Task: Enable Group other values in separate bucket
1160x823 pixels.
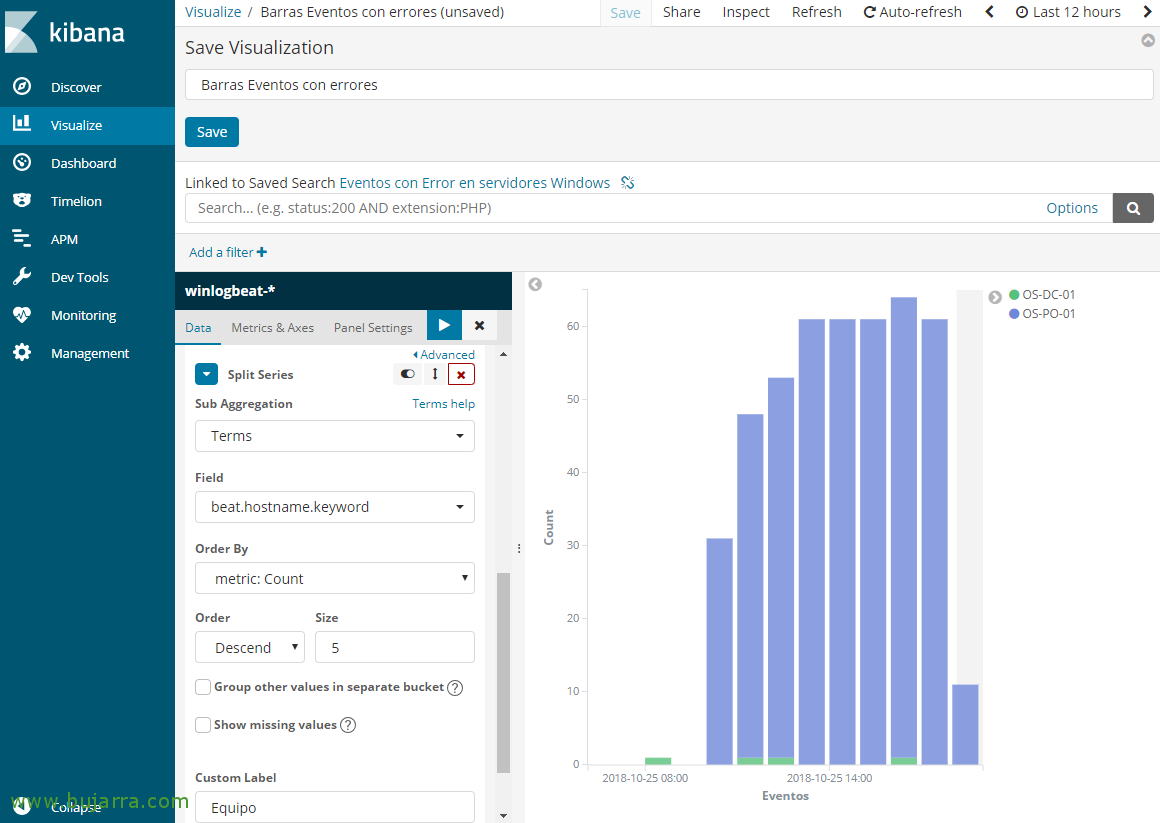Action: click(x=203, y=687)
